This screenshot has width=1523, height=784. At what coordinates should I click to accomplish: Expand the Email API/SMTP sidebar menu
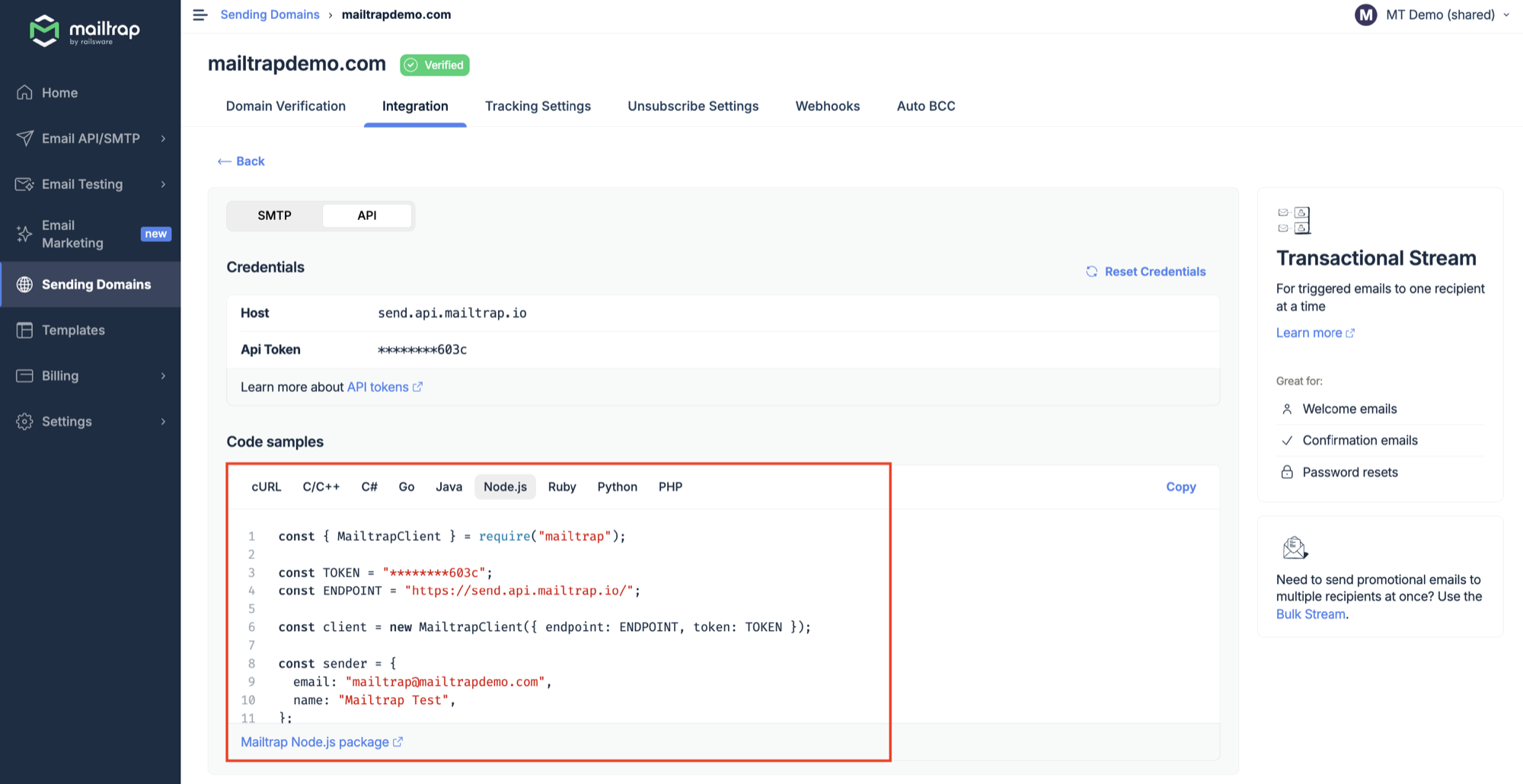pyautogui.click(x=163, y=139)
